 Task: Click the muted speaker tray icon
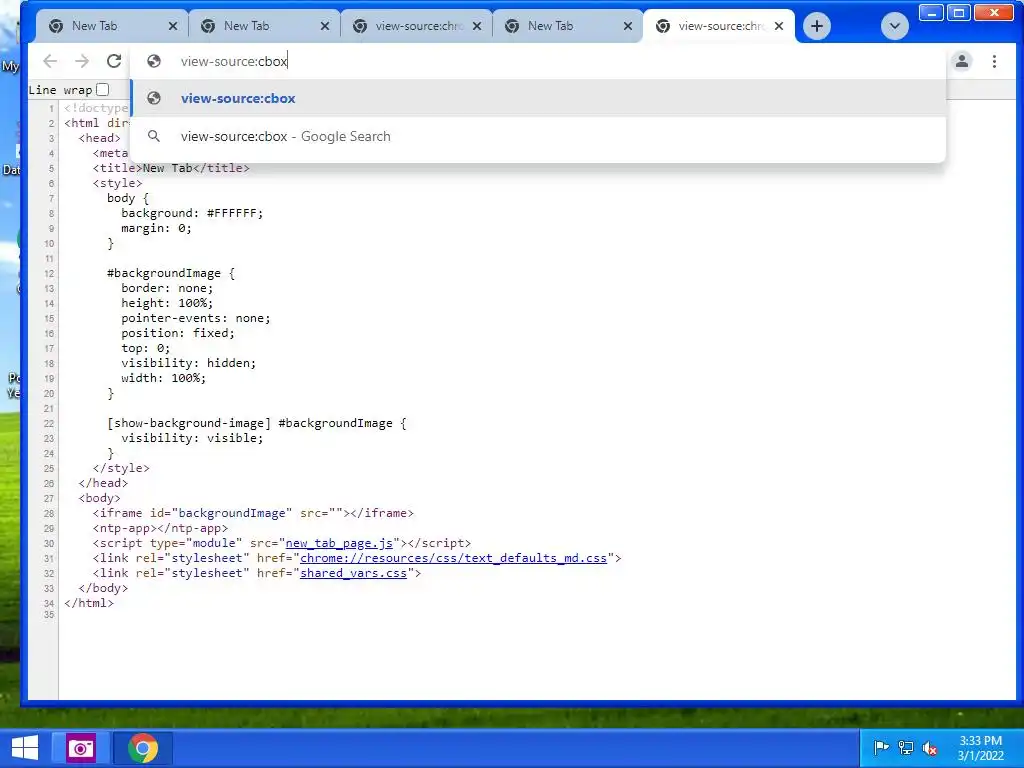930,748
